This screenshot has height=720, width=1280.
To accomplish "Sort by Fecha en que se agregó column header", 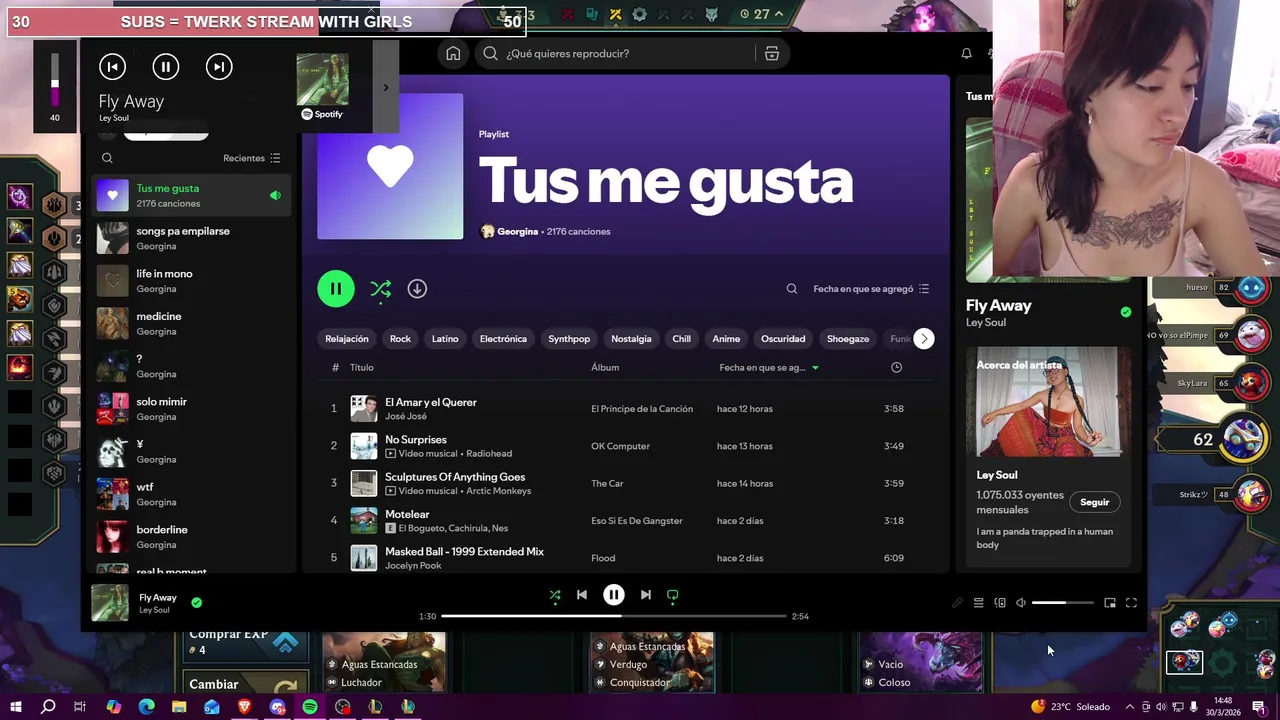I will click(768, 367).
